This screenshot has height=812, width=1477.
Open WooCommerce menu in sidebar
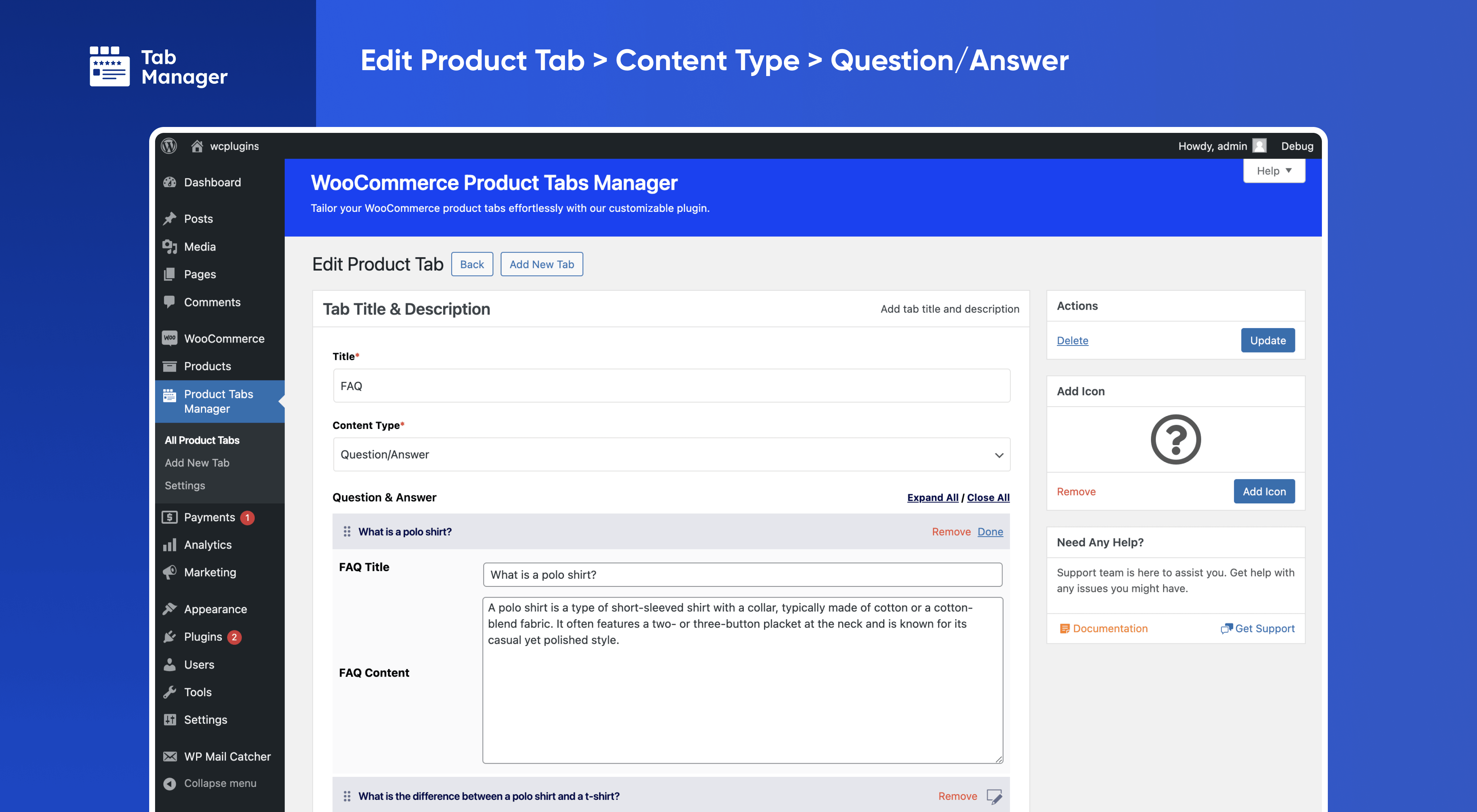(x=224, y=339)
